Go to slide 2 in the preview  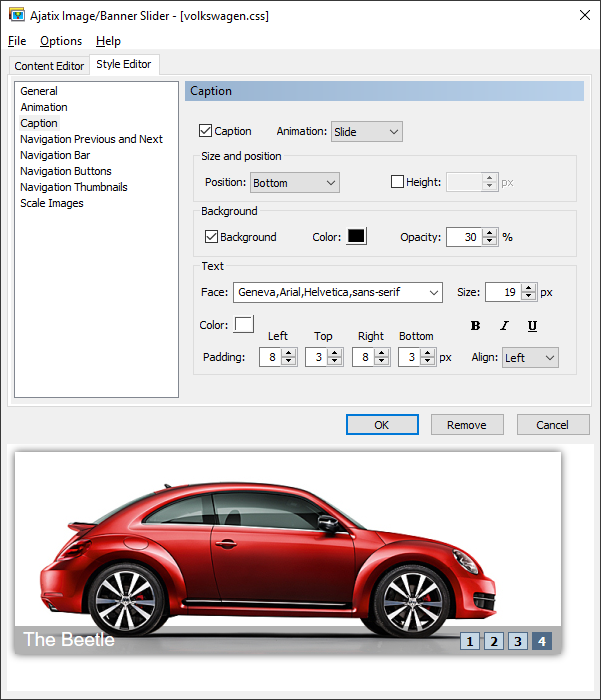(x=494, y=642)
